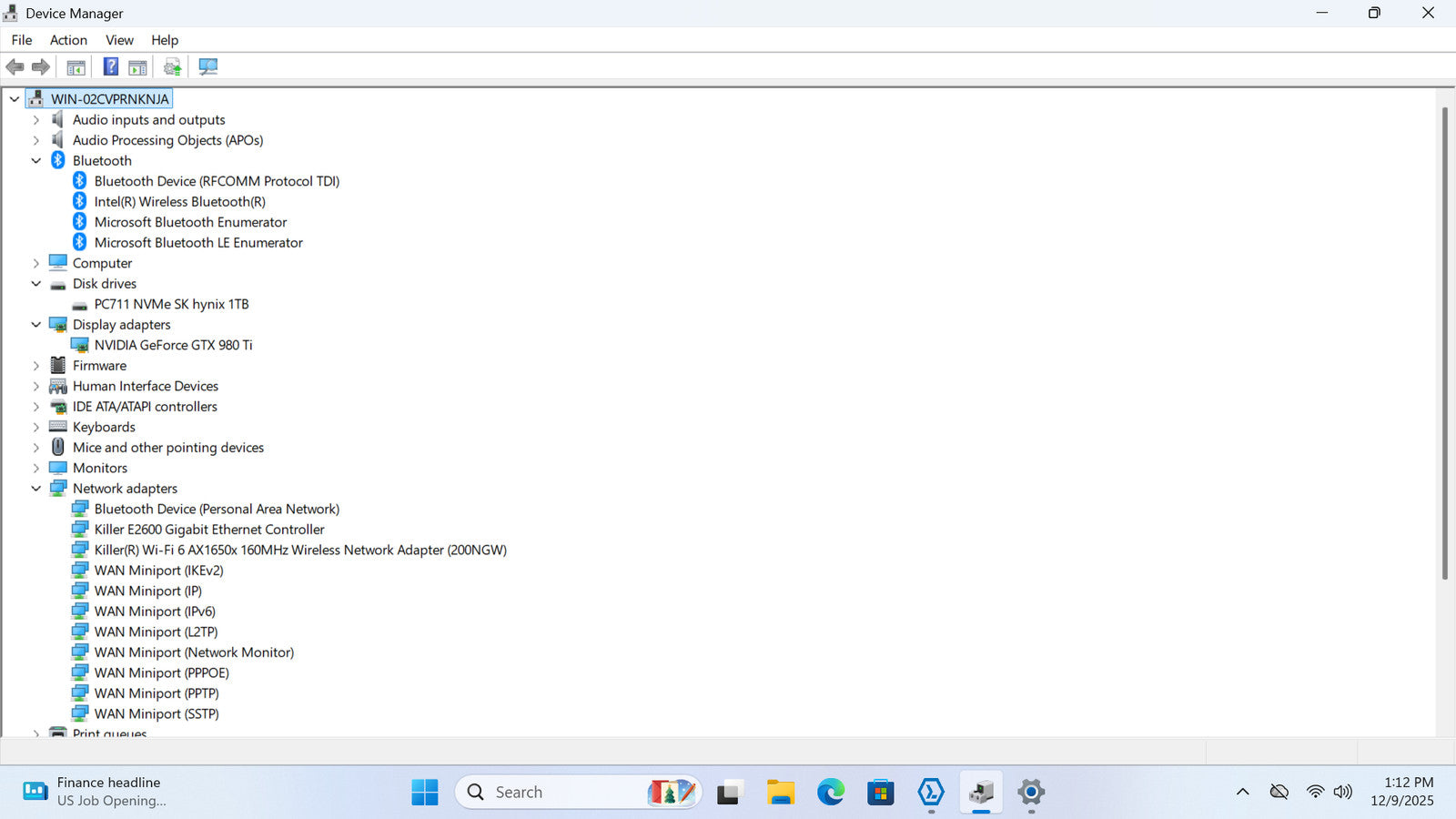This screenshot has width=1456, height=819.
Task: Open Settings gear icon on the taskbar
Action: point(1031,793)
